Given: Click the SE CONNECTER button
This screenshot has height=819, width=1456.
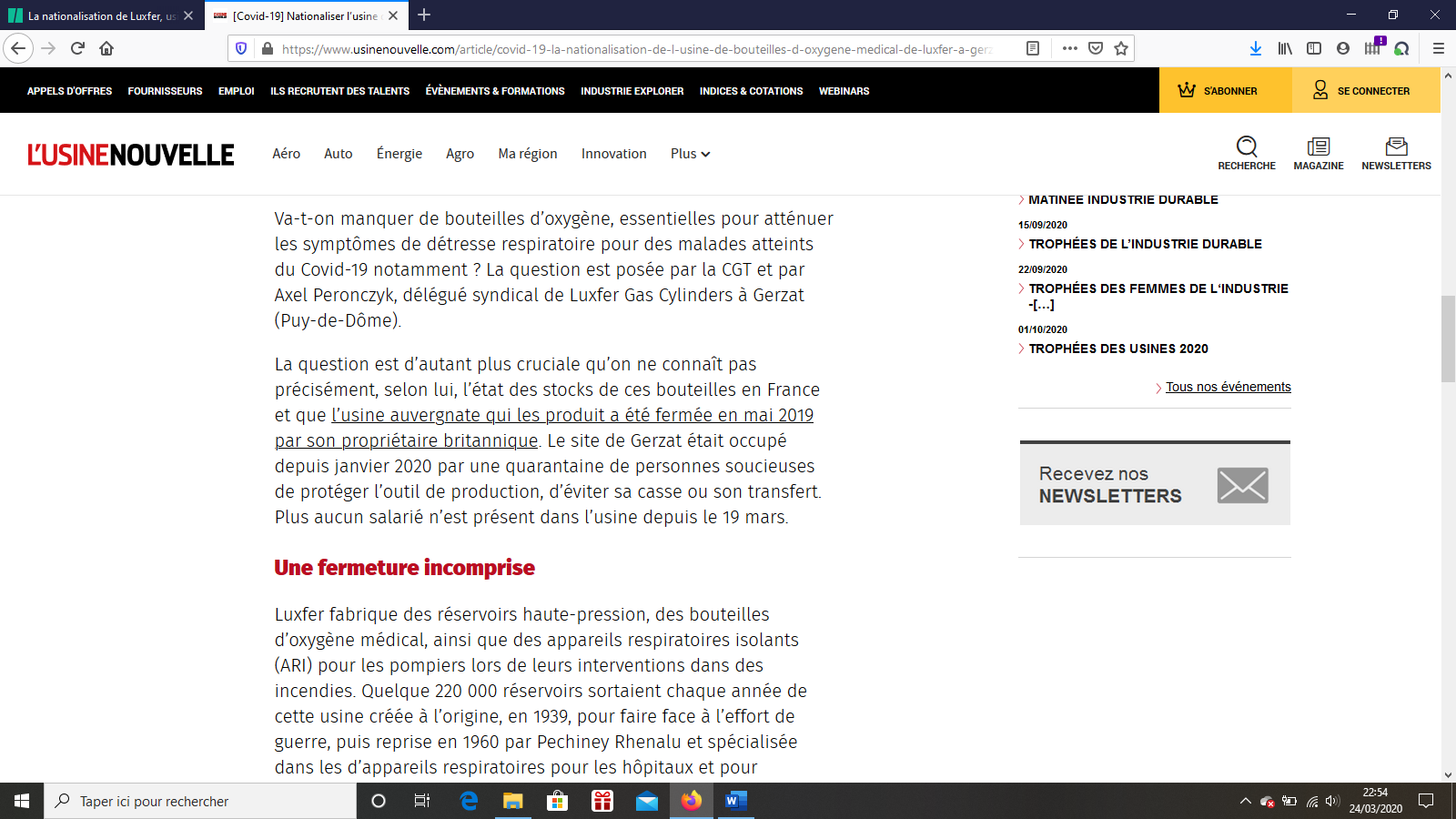Looking at the screenshot, I should [x=1366, y=90].
